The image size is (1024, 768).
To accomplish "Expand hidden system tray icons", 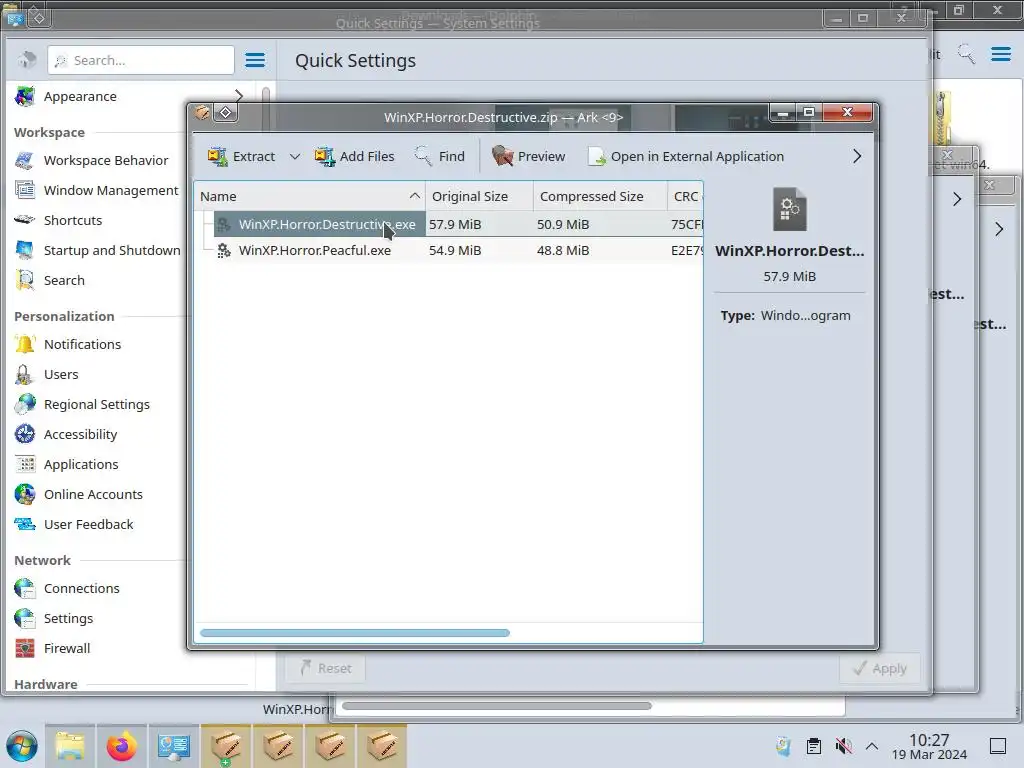I will pos(872,746).
